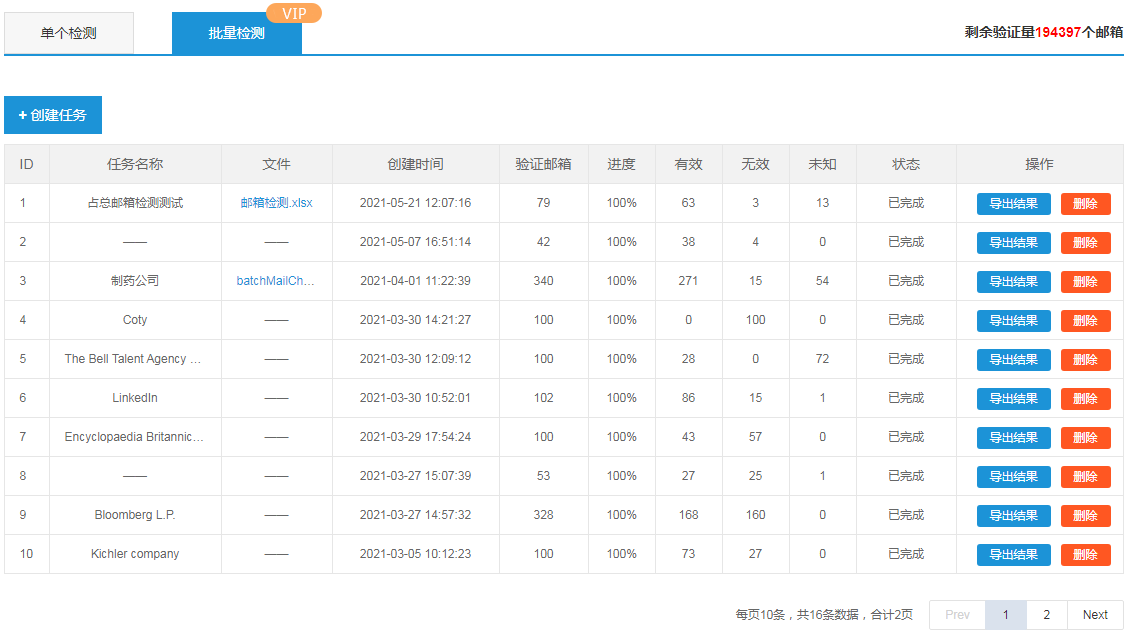The image size is (1125, 635).
Task: Click task name Coty
Action: 135,320
